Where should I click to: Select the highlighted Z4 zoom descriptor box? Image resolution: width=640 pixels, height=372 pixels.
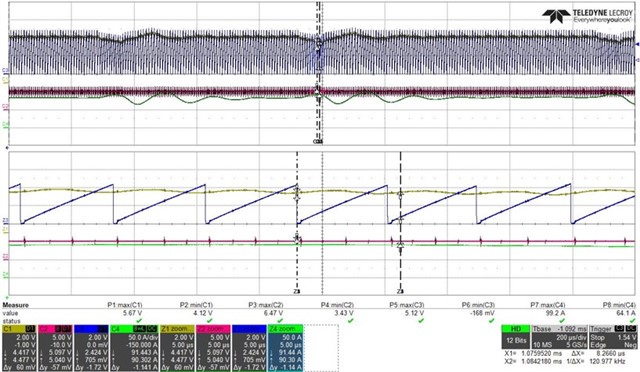tap(285, 348)
